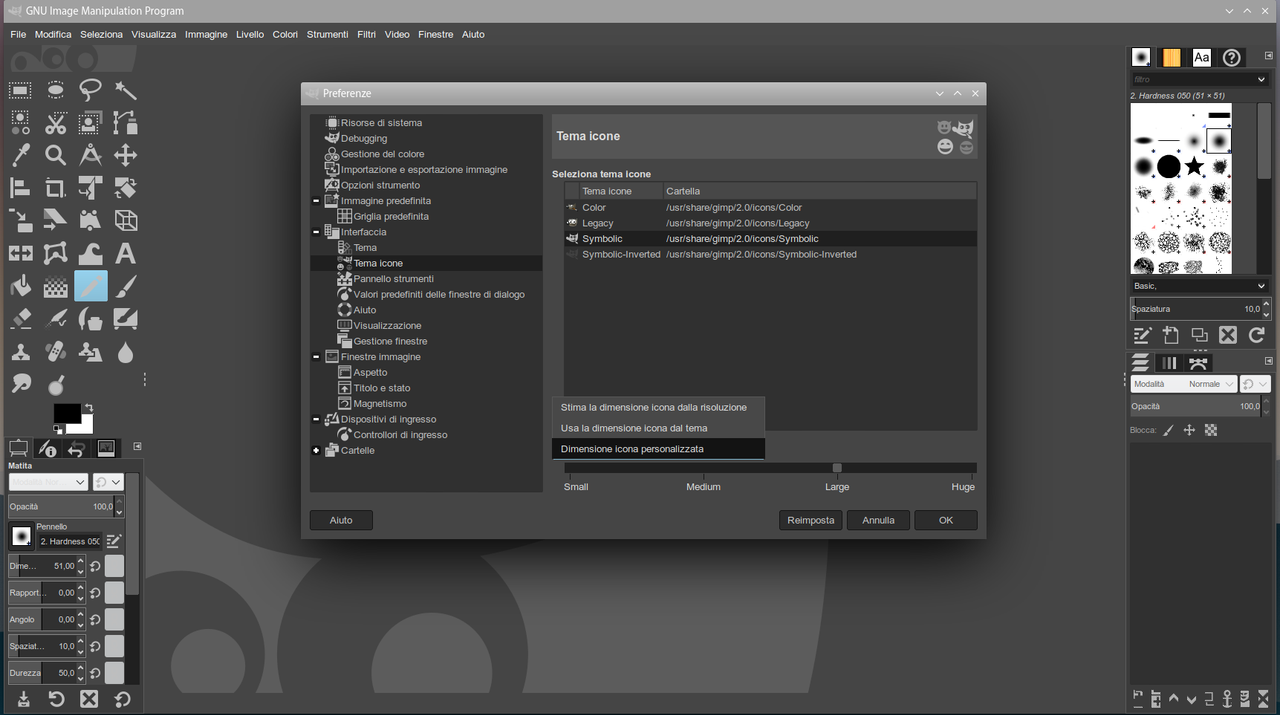This screenshot has width=1280, height=715.
Task: Select the Blur/Sharpen droplet tool
Action: [125, 352]
